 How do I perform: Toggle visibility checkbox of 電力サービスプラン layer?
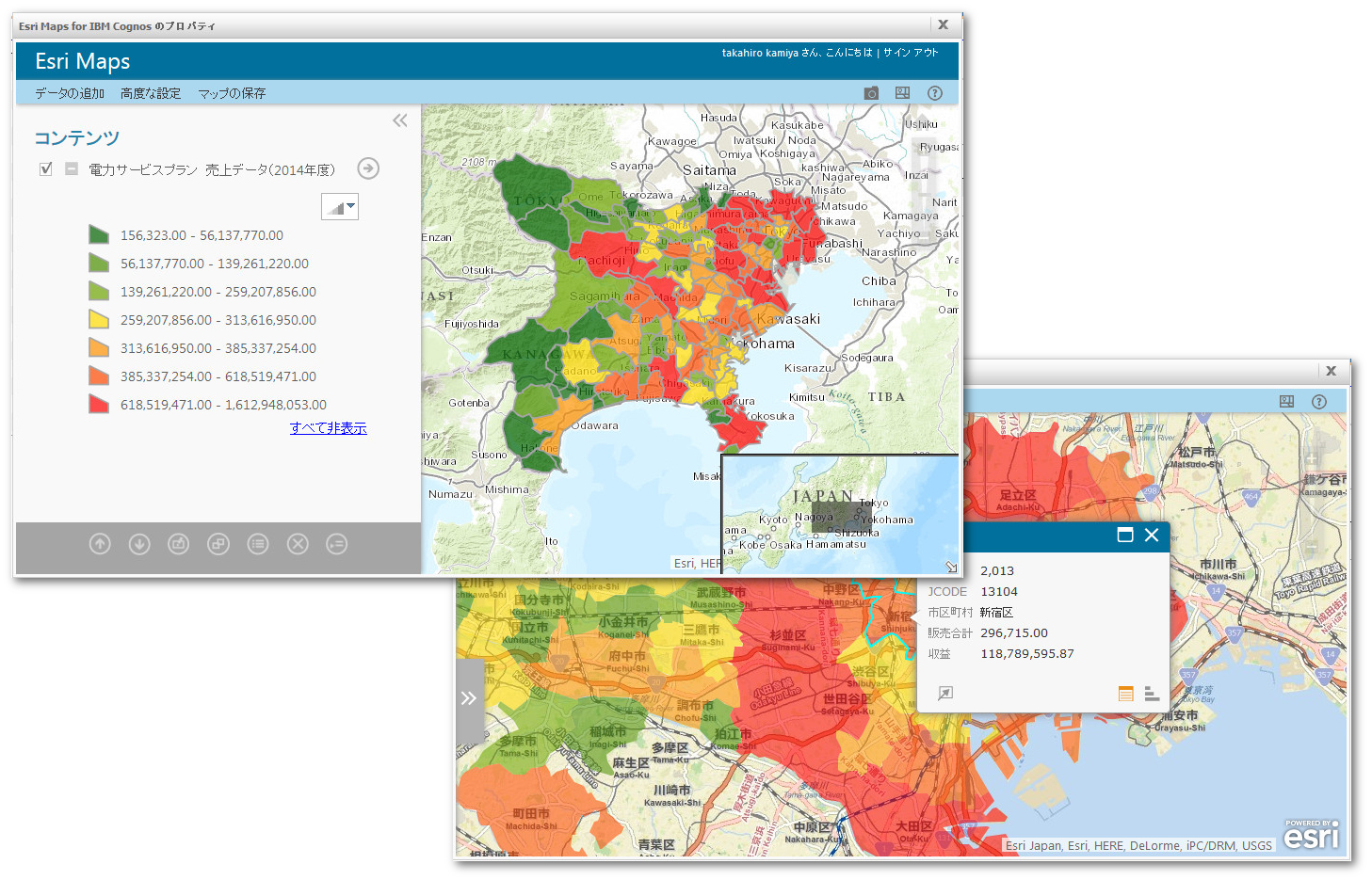45,168
